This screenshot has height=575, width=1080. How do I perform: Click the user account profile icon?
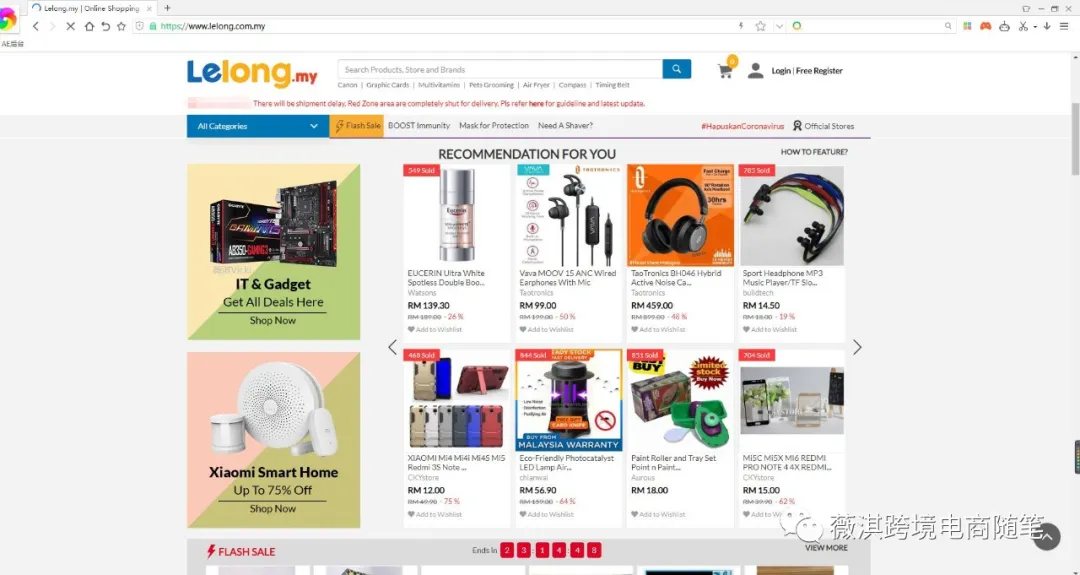pyautogui.click(x=756, y=70)
